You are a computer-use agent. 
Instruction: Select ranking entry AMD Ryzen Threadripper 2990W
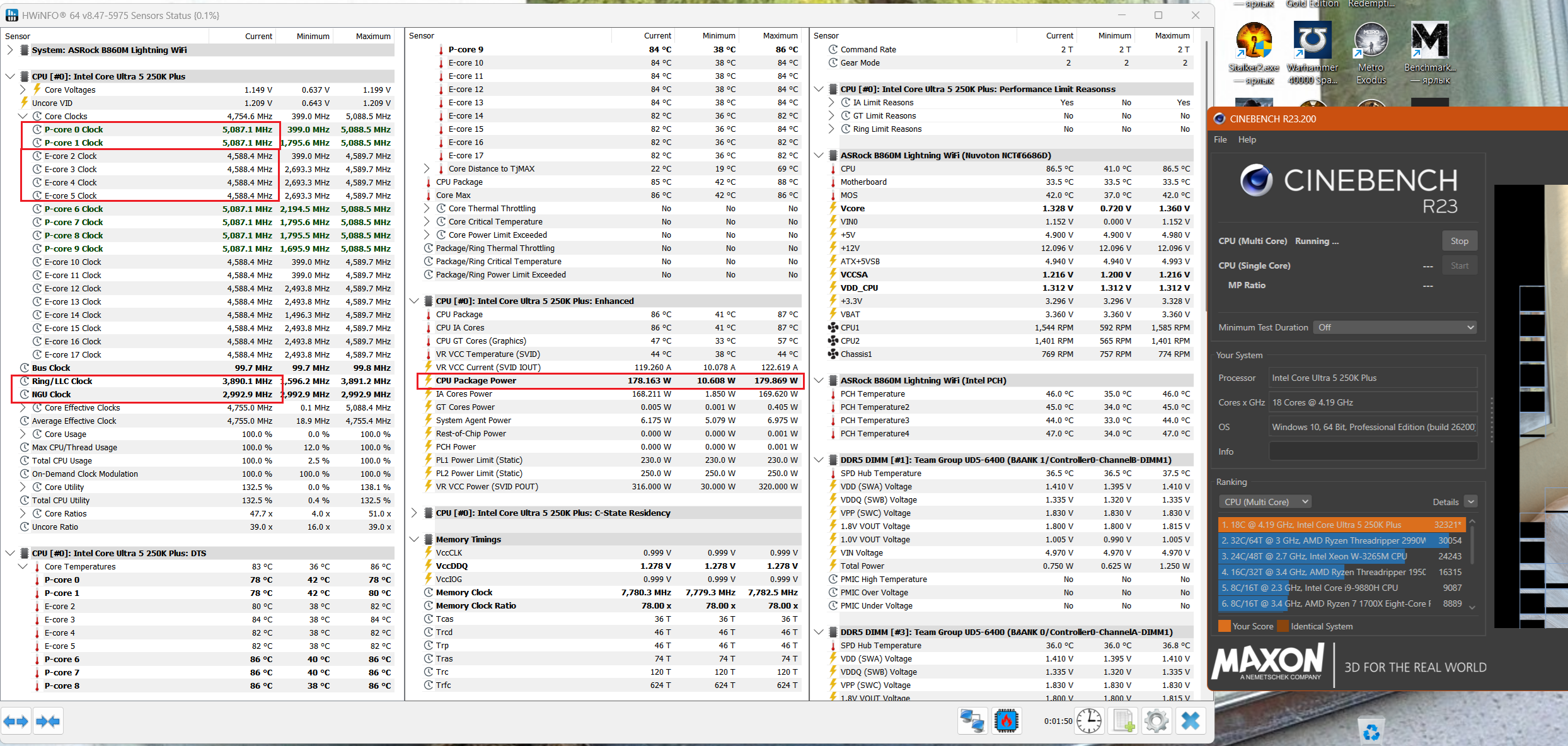click(x=1341, y=540)
